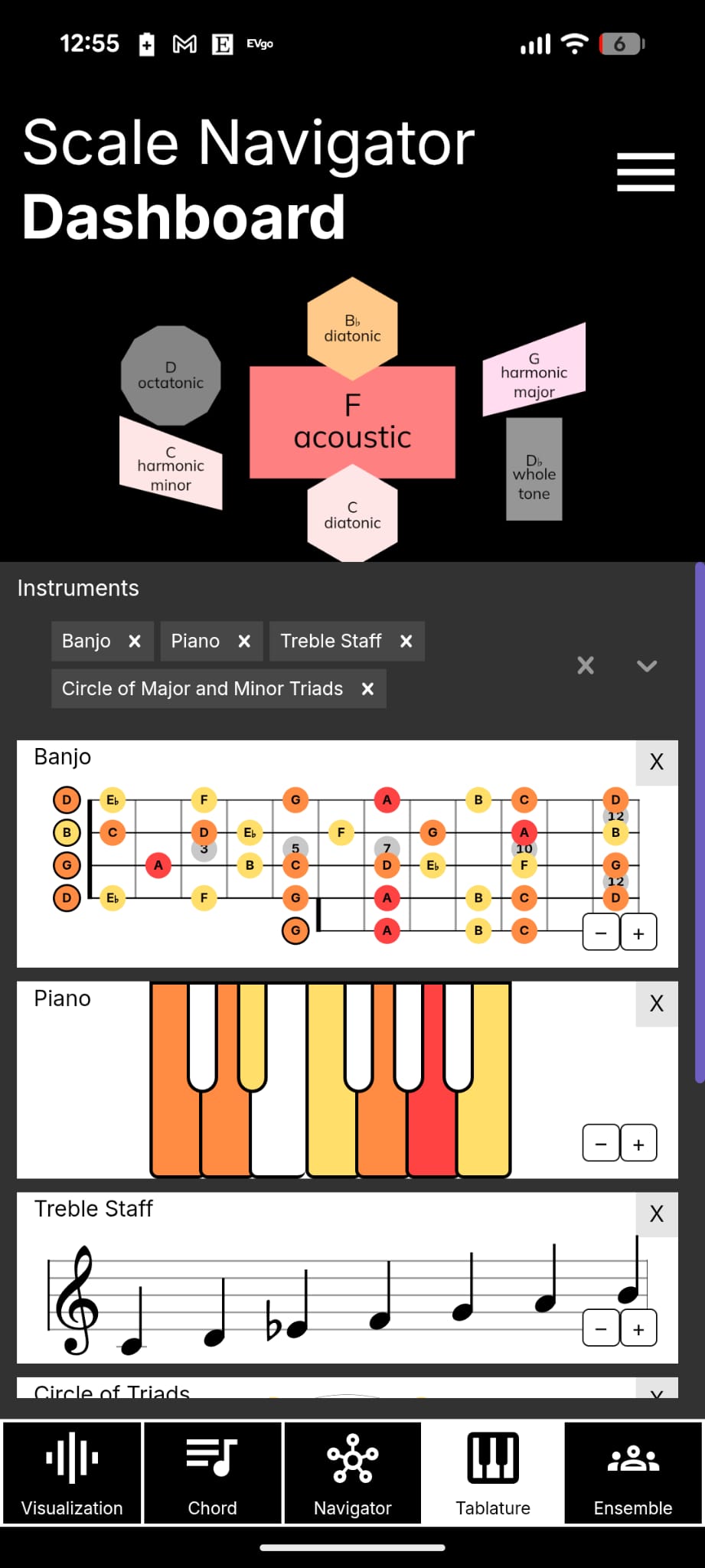Select the Chord icon in bottom navigation

pyautogui.click(x=212, y=1470)
